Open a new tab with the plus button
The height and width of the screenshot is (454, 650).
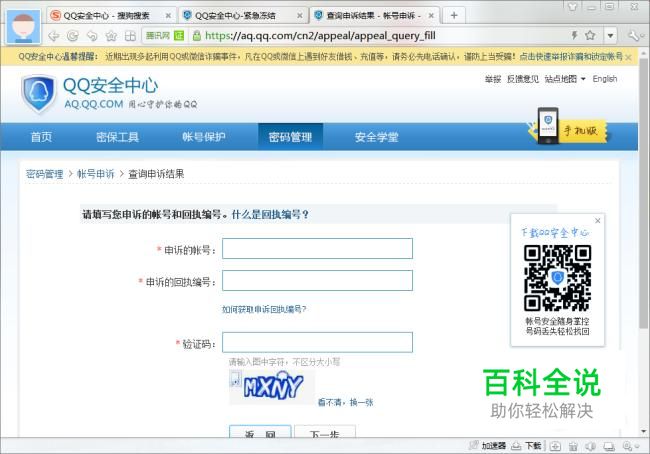[454, 15]
